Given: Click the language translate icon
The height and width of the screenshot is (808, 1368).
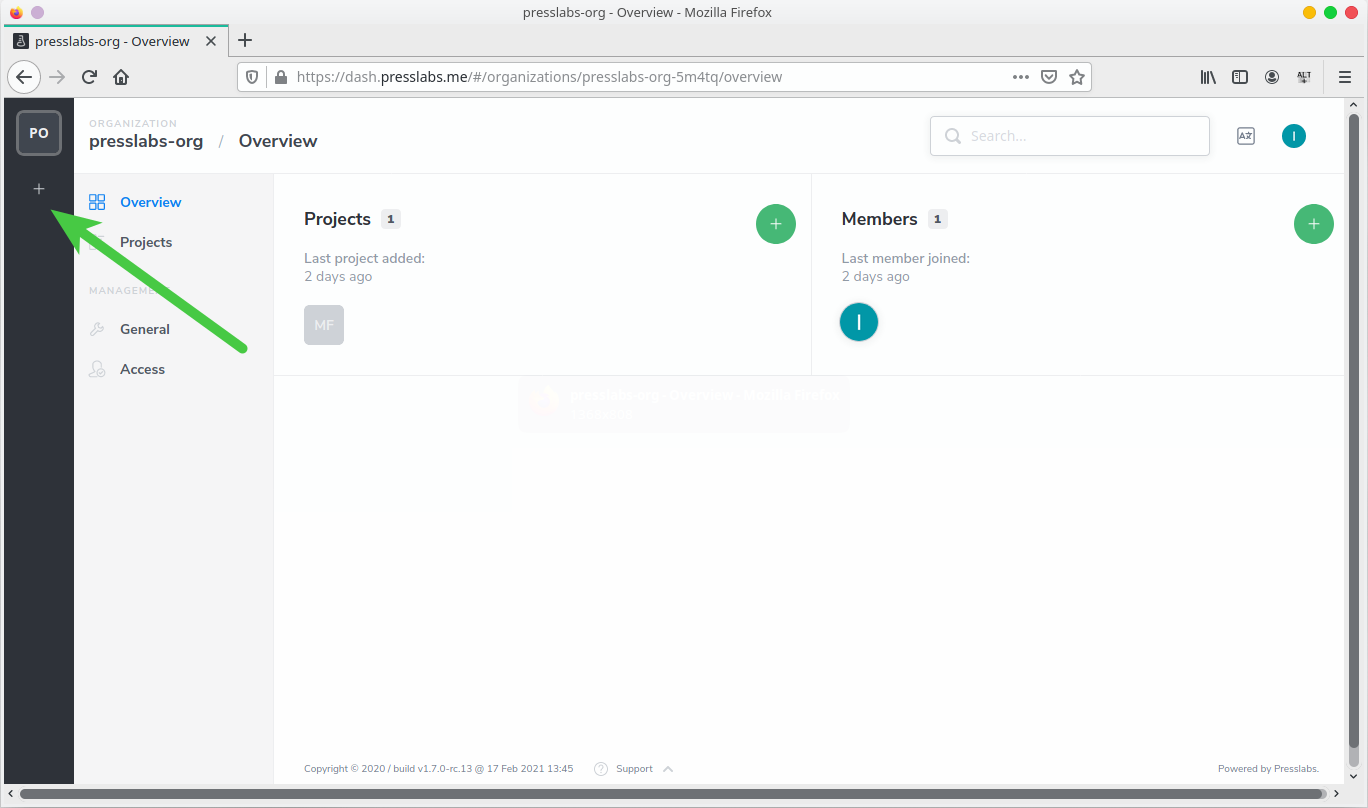Looking at the screenshot, I should point(1246,136).
